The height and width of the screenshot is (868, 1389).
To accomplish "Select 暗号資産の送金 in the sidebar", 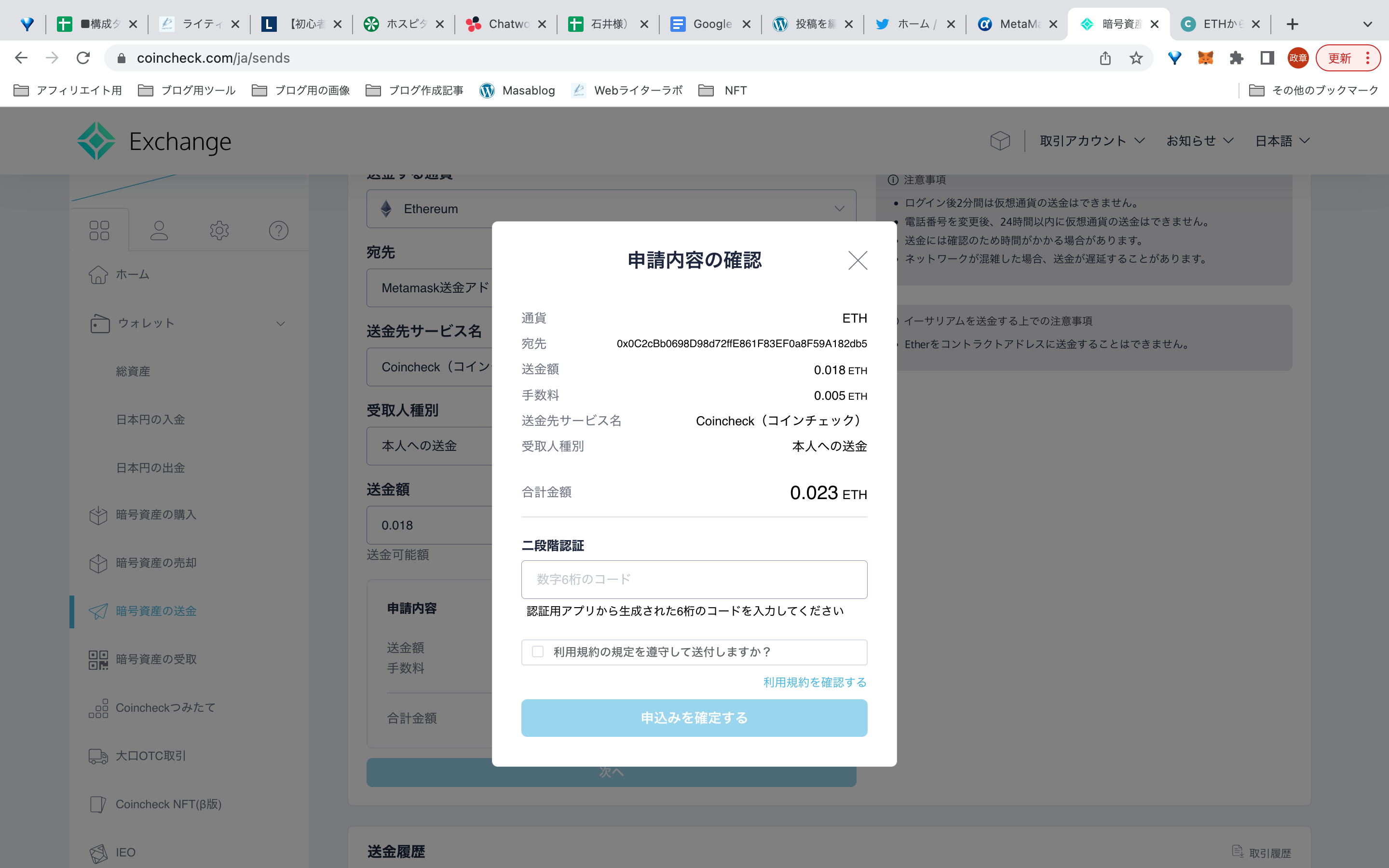I will (x=143, y=611).
